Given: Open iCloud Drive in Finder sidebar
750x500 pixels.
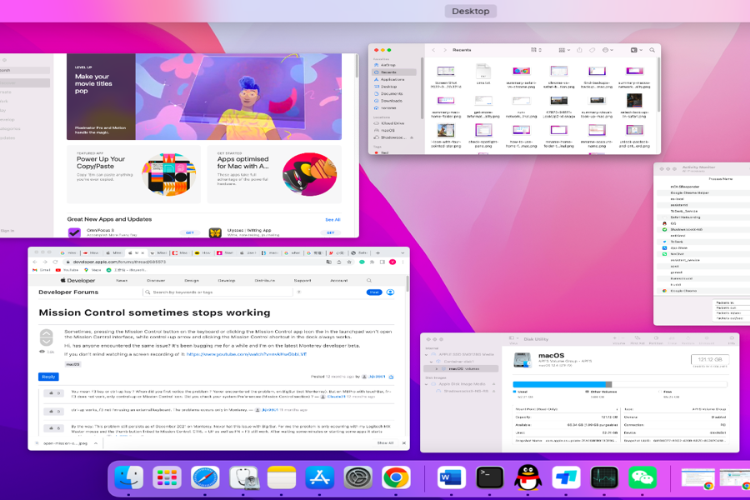Looking at the screenshot, I should [392, 123].
